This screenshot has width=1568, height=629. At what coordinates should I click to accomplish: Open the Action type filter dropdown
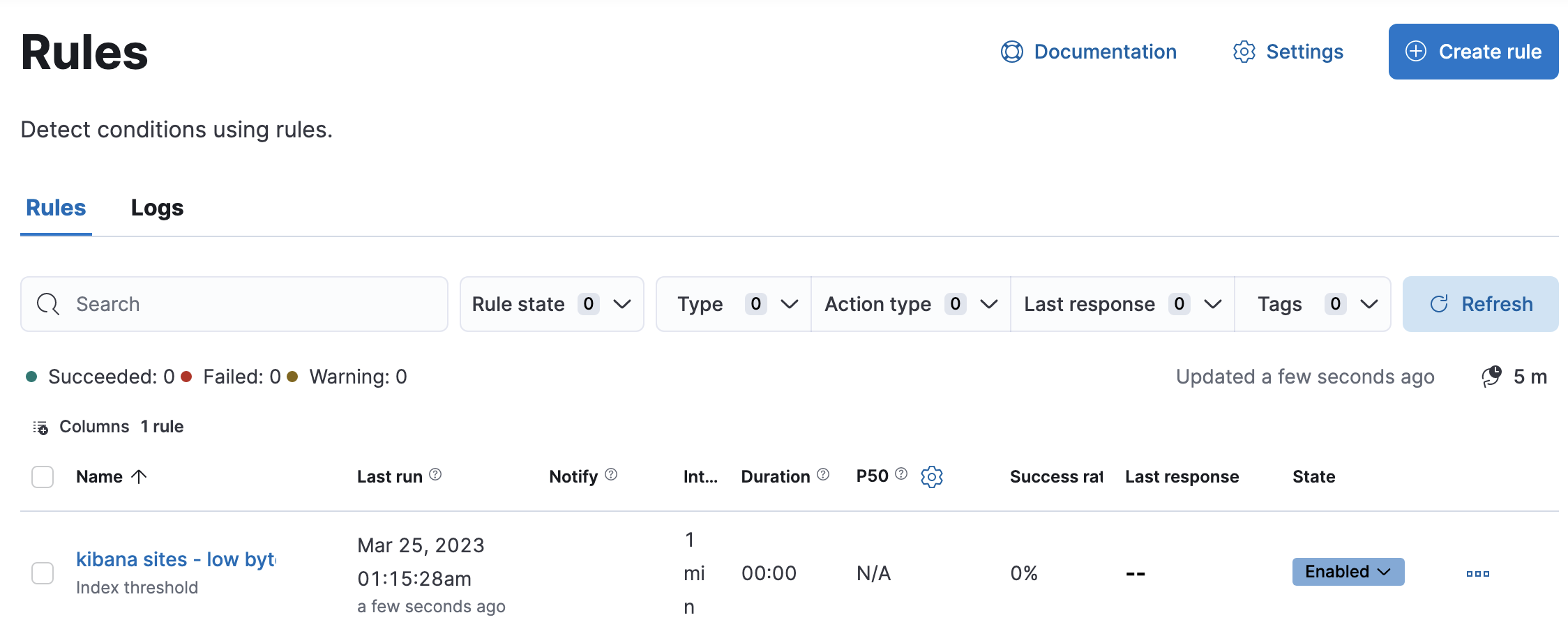[910, 303]
